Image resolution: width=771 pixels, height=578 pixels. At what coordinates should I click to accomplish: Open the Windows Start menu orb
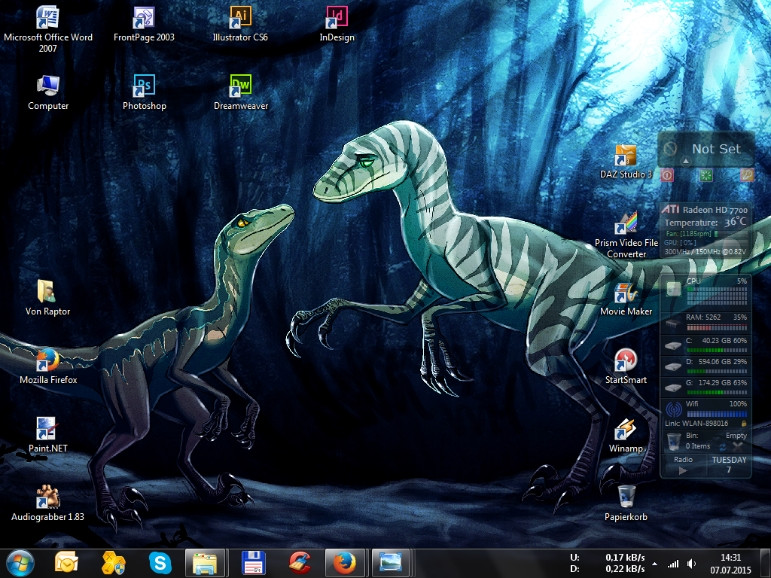click(x=21, y=563)
